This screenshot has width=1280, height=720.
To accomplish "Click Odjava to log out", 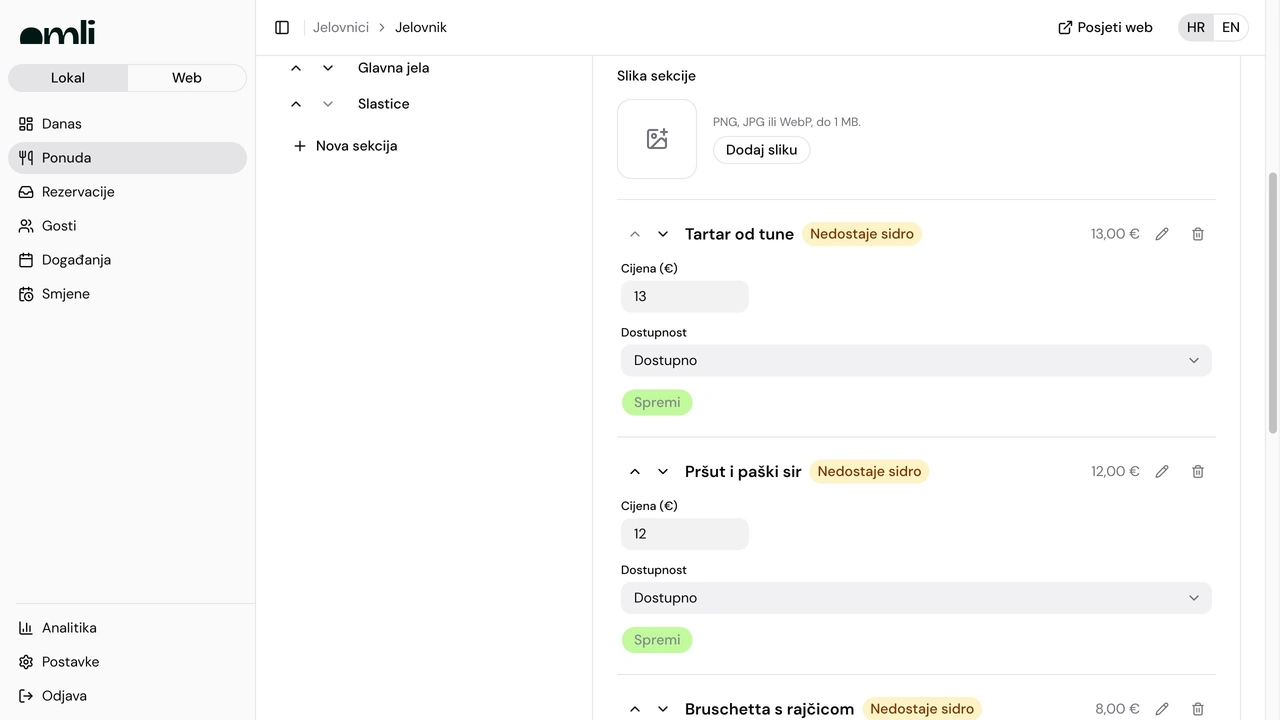I will point(127,696).
